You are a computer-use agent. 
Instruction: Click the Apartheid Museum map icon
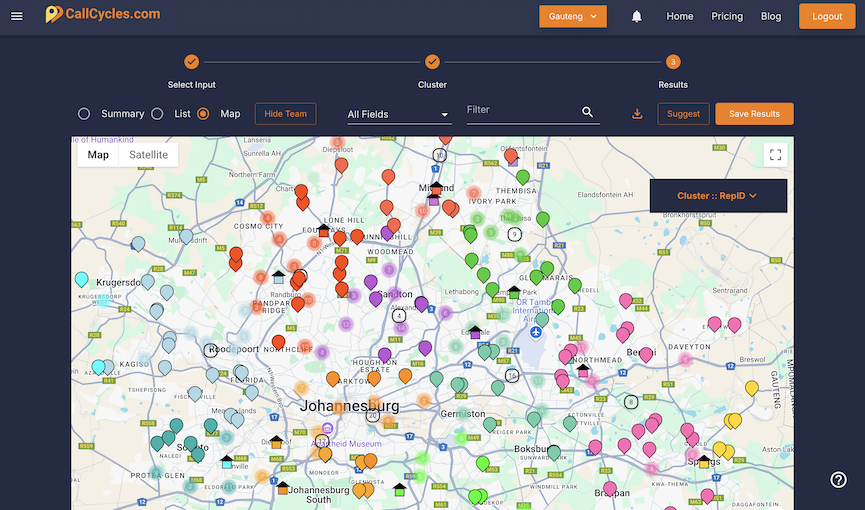click(x=327, y=428)
